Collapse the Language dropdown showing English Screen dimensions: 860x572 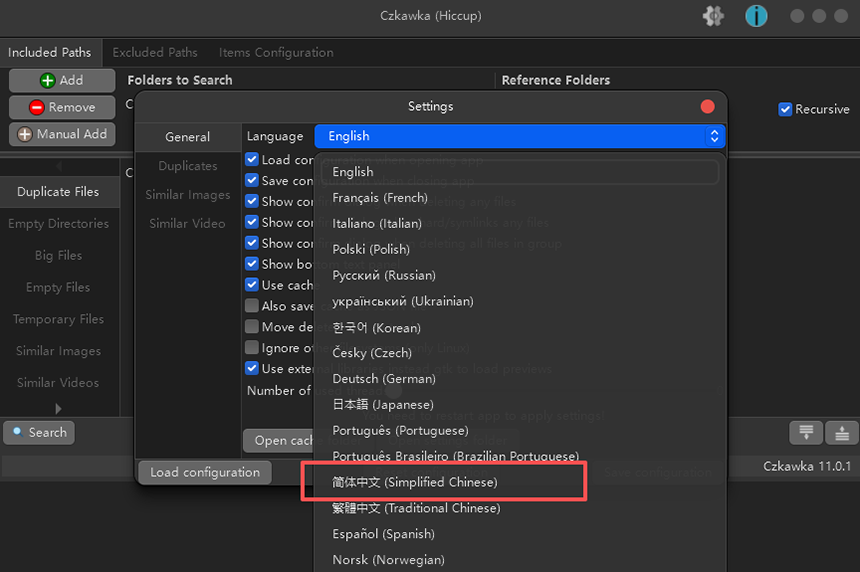[519, 136]
